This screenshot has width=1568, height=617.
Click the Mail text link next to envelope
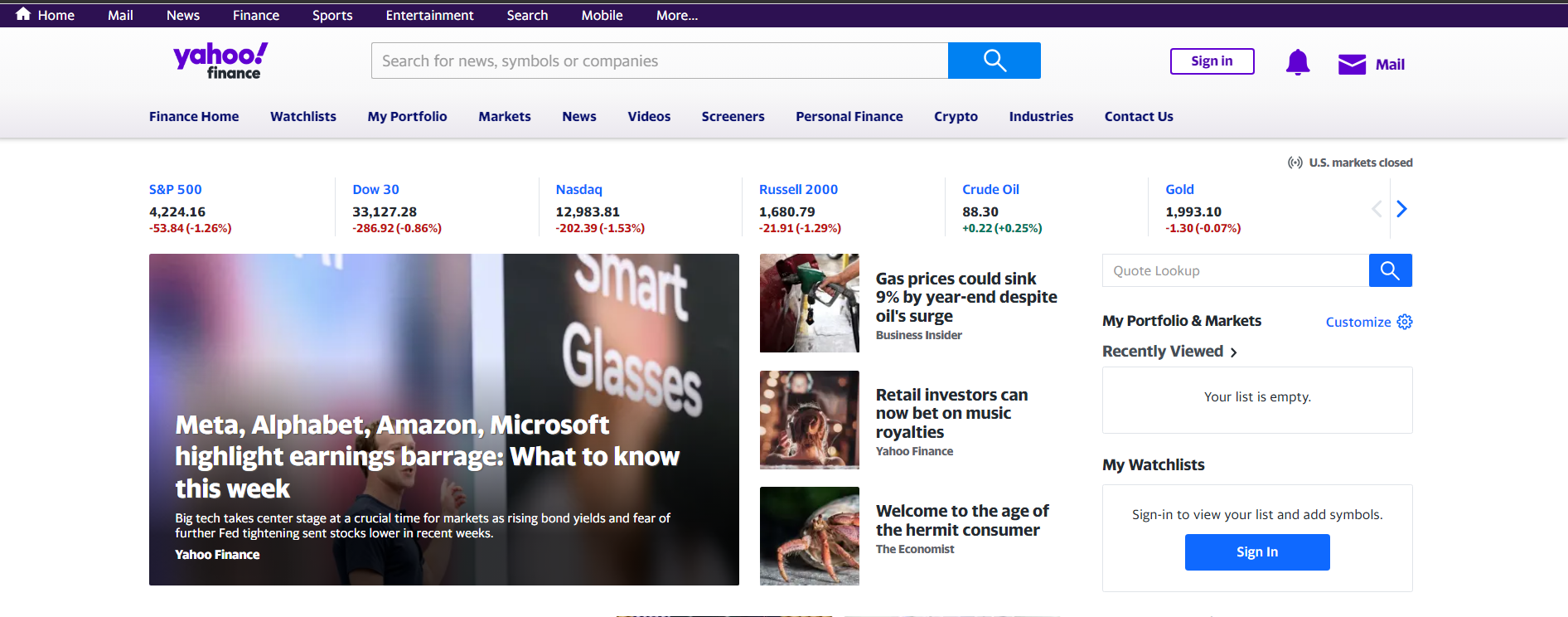(x=1390, y=64)
